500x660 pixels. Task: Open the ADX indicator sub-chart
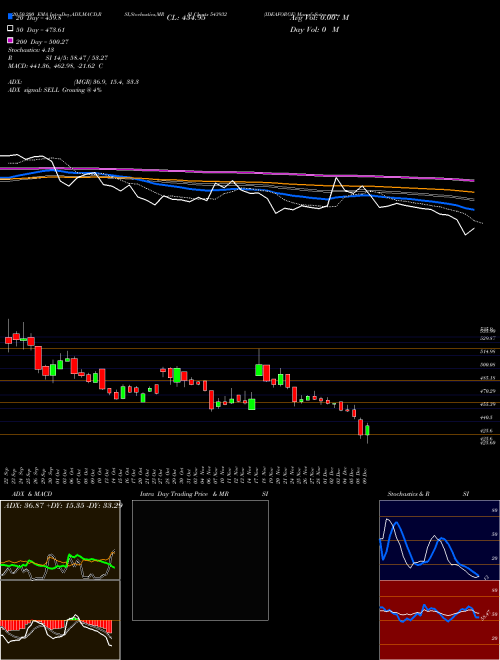coord(60,540)
